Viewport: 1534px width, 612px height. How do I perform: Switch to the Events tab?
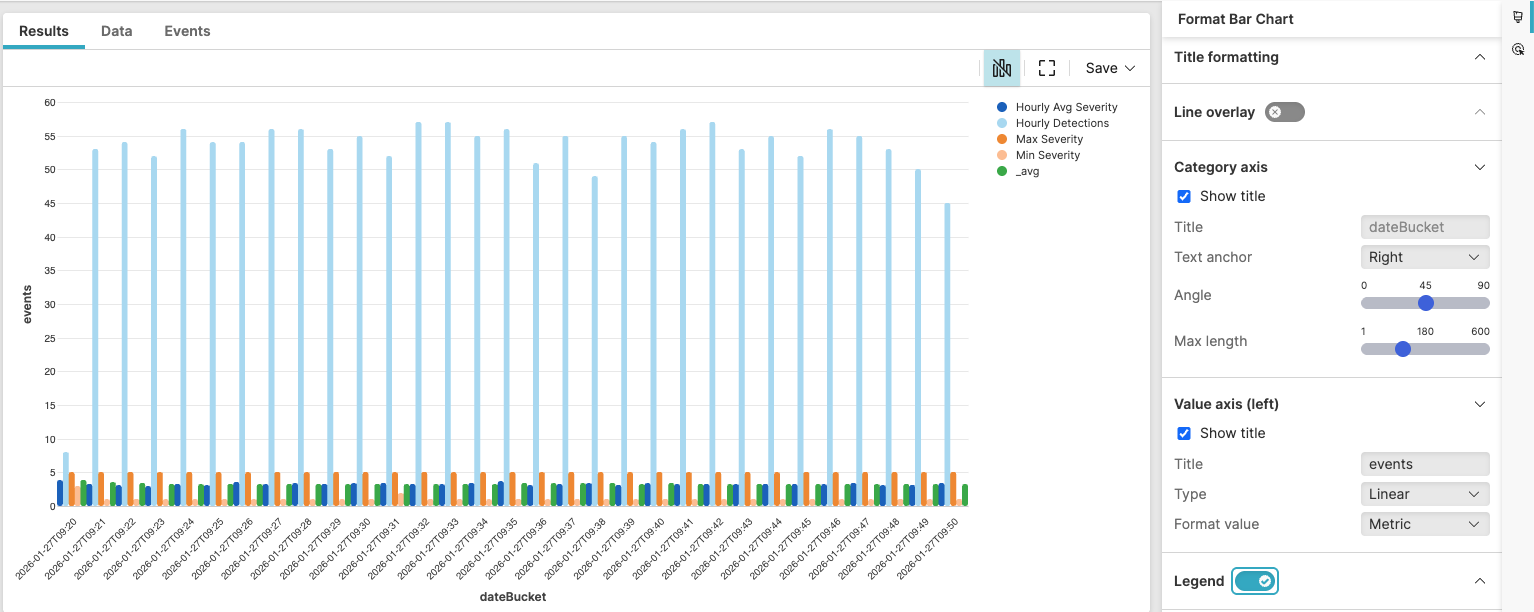[187, 31]
